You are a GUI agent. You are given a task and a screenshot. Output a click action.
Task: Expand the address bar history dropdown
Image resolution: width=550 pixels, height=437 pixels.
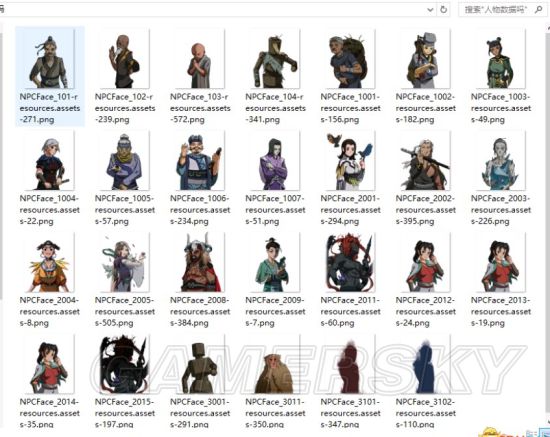(430, 10)
